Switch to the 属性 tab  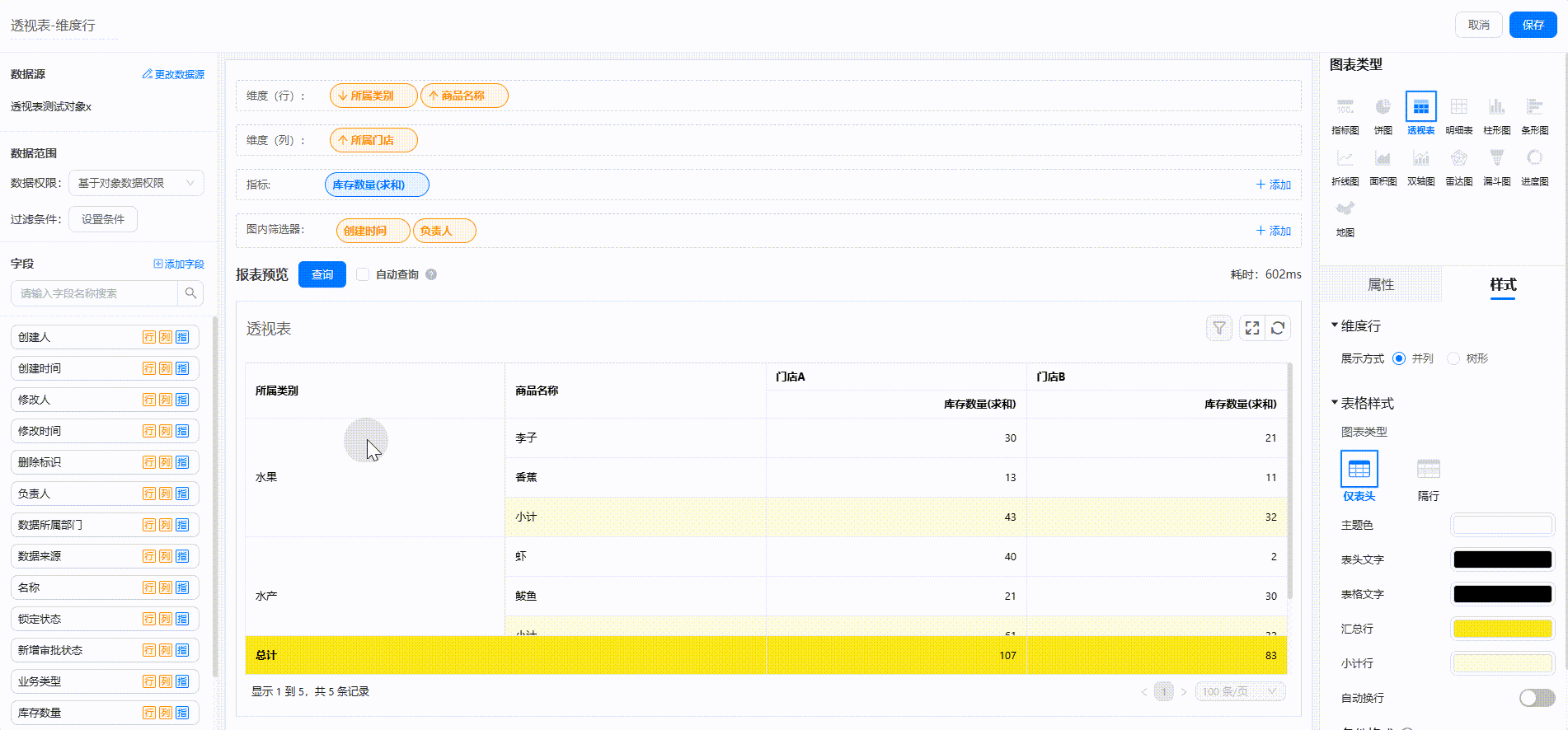pos(1381,284)
